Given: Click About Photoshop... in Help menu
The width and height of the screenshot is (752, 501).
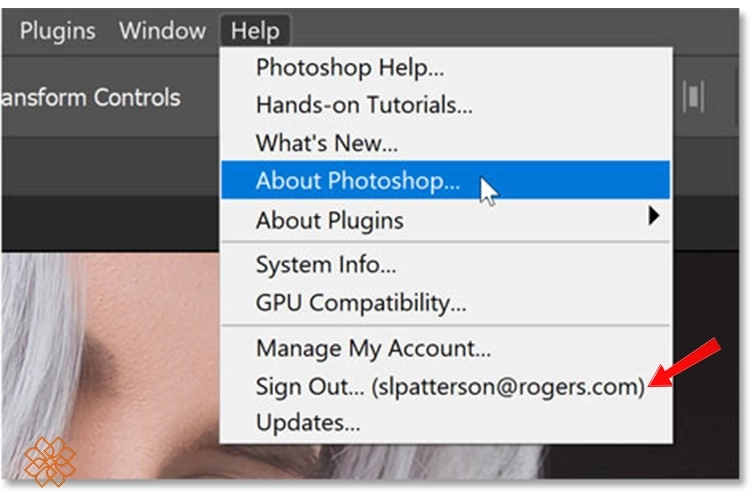Looking at the screenshot, I should pos(445,180).
